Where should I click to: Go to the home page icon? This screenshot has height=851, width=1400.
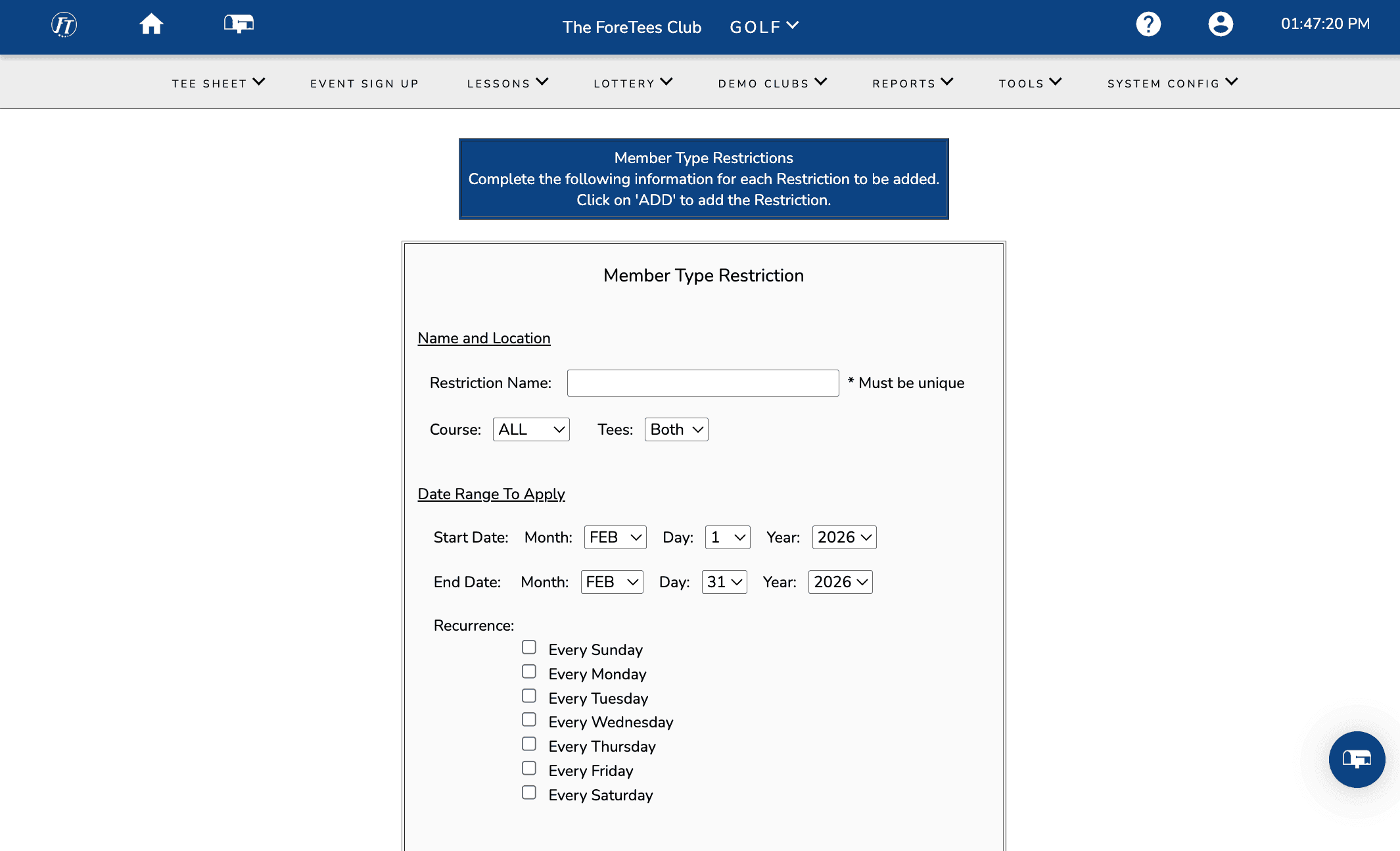(151, 24)
